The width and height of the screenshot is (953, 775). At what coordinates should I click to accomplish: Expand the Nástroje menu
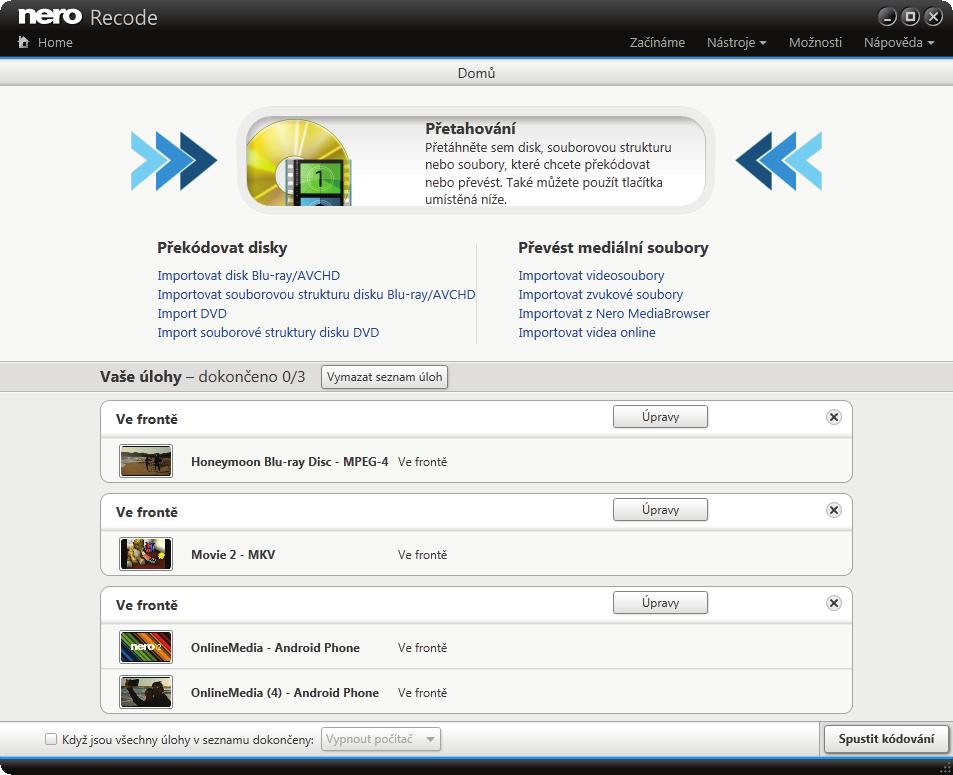tap(736, 43)
